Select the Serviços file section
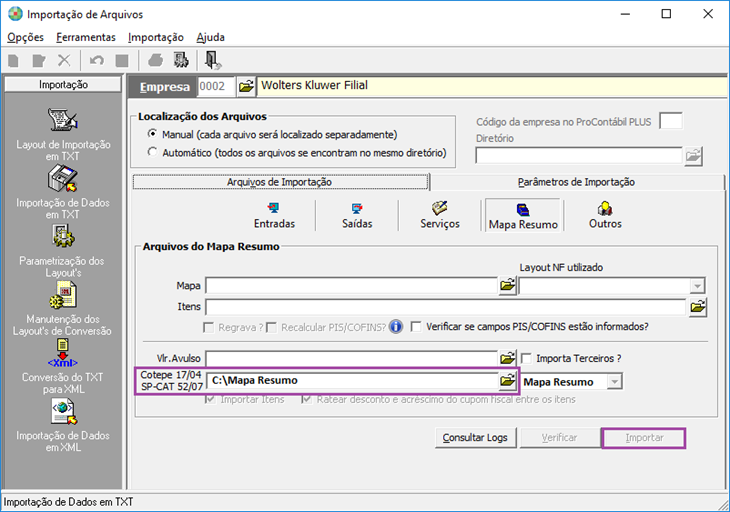This screenshot has width=730, height=512. [439, 215]
